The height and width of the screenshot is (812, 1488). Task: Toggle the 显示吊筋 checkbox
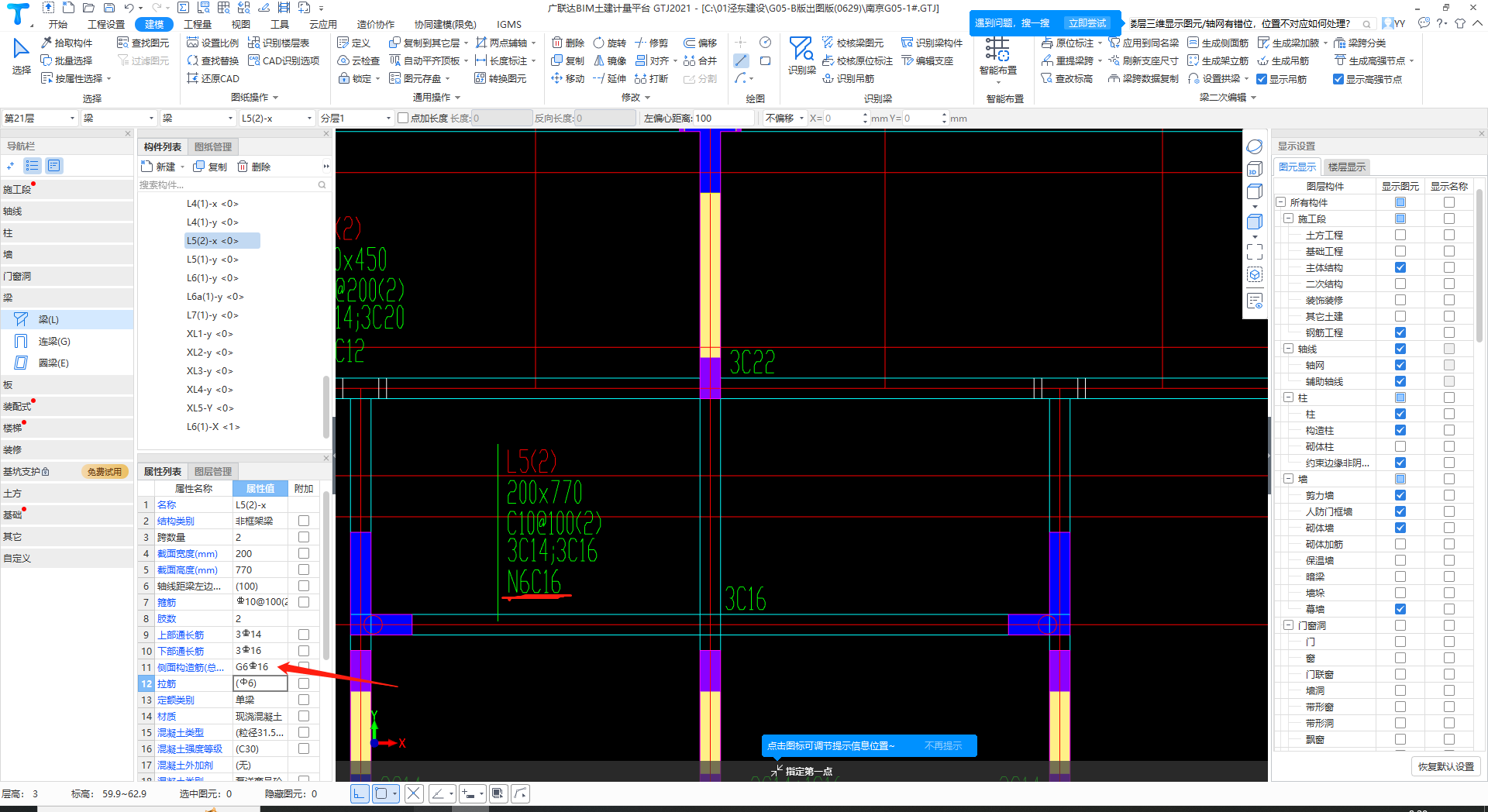(1262, 79)
